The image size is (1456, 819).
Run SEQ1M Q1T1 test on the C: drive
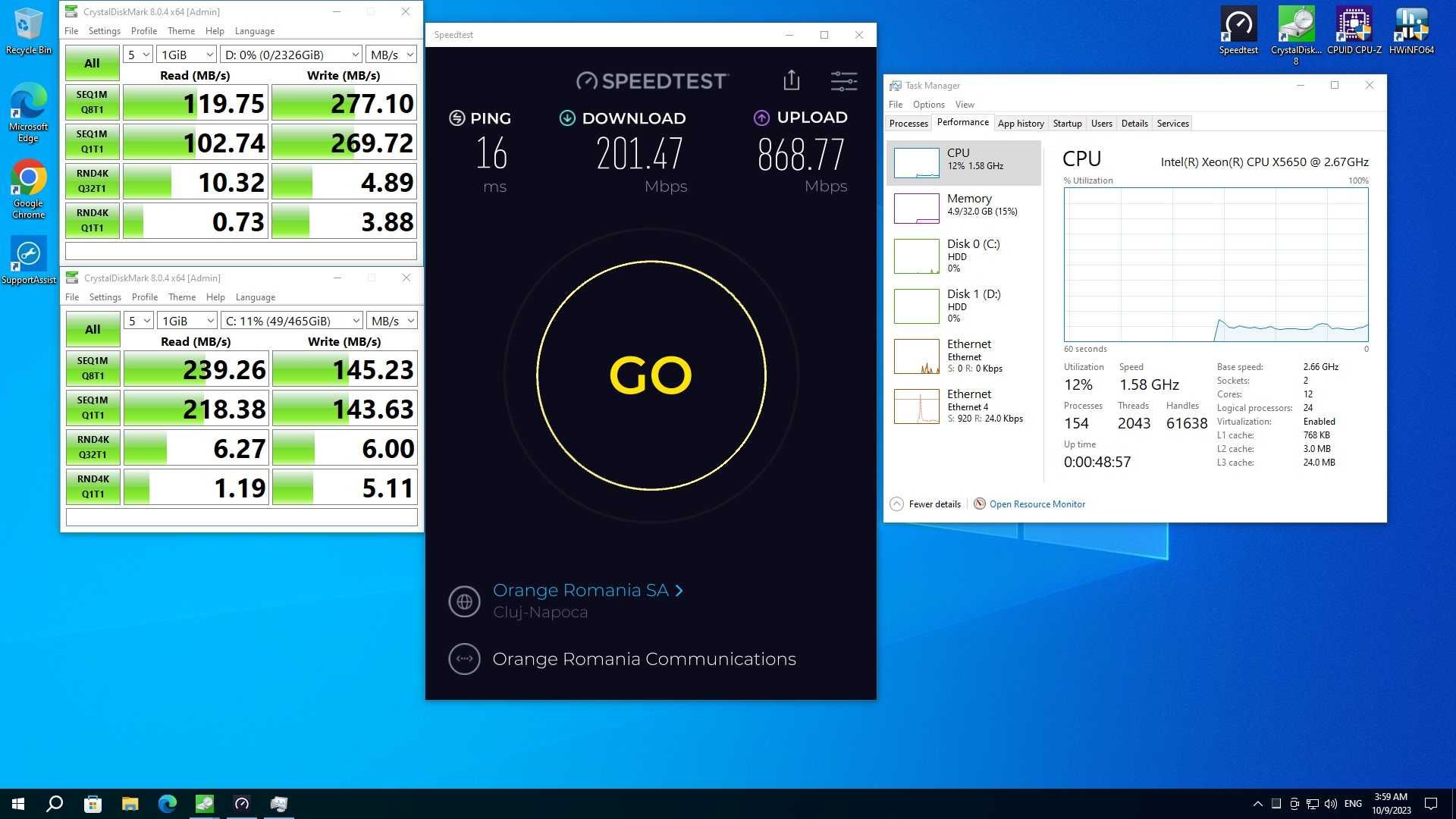93,408
